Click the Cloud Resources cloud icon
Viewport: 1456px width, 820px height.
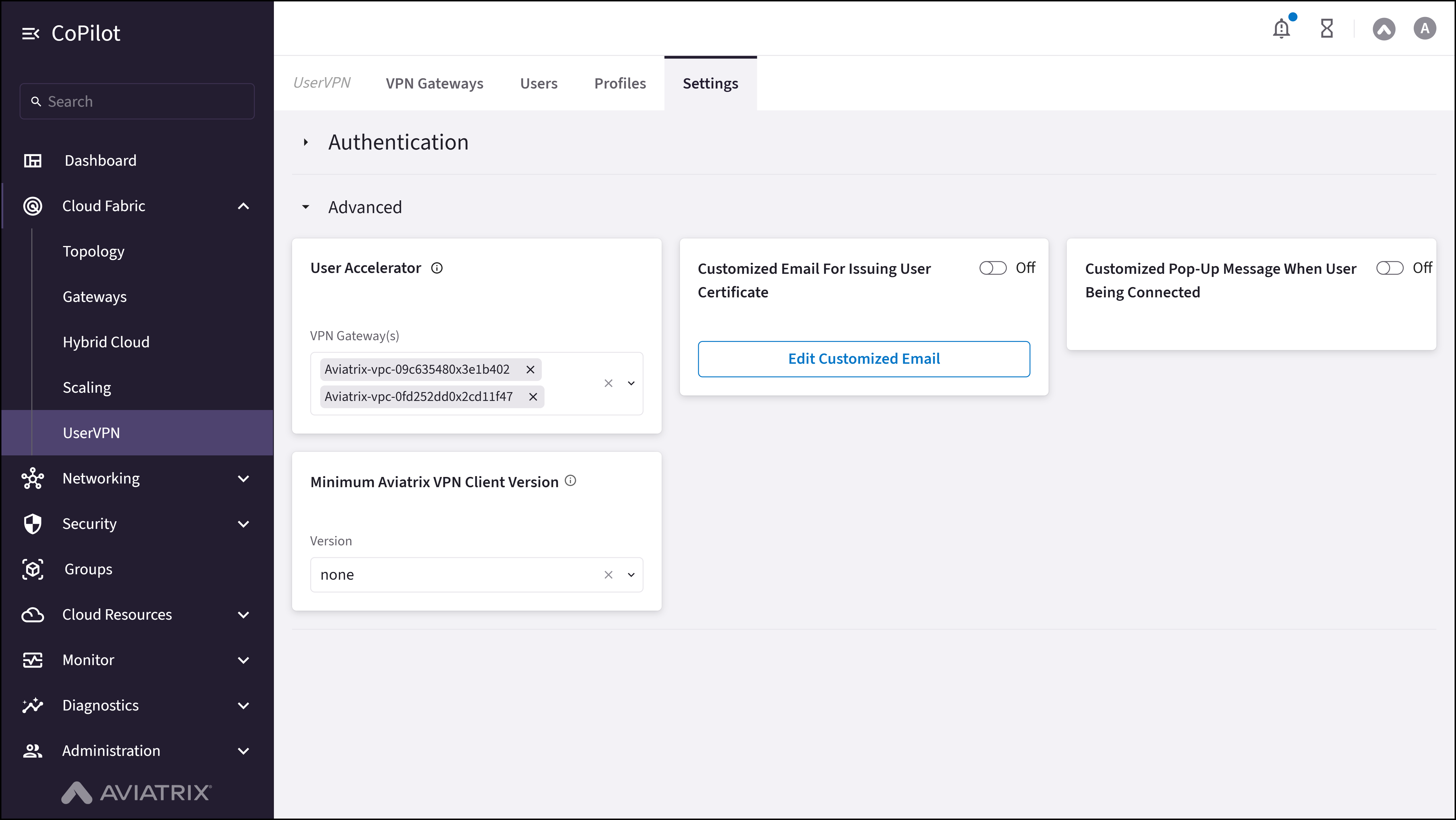tap(32, 614)
